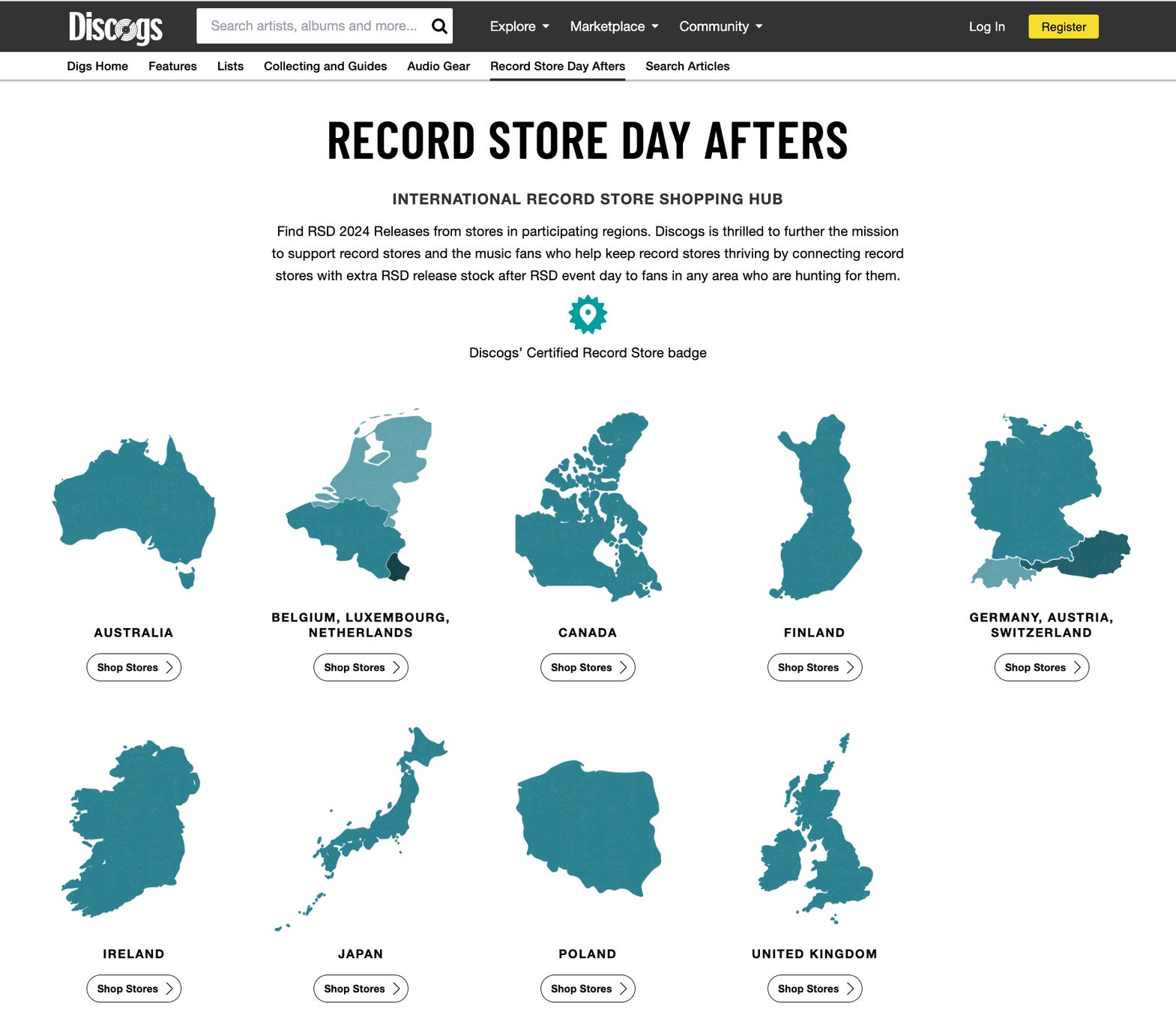Click the Germany, Austria, Switzerland map
The height and width of the screenshot is (1012, 1176).
click(x=1049, y=501)
